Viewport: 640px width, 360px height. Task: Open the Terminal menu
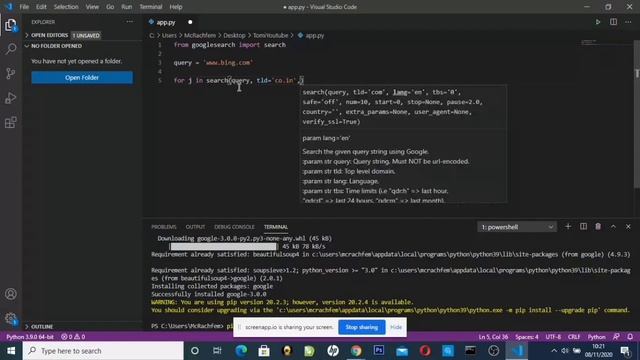coord(151,7)
